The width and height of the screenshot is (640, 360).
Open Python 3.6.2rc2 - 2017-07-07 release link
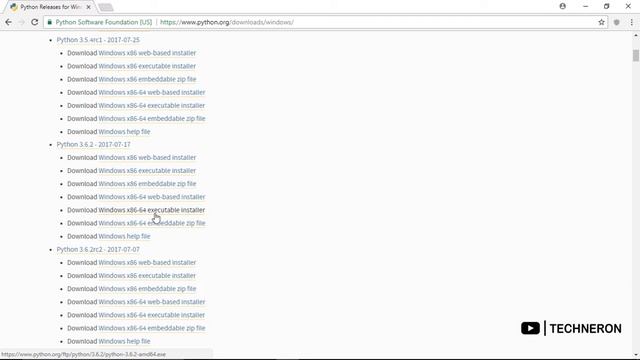pos(98,249)
